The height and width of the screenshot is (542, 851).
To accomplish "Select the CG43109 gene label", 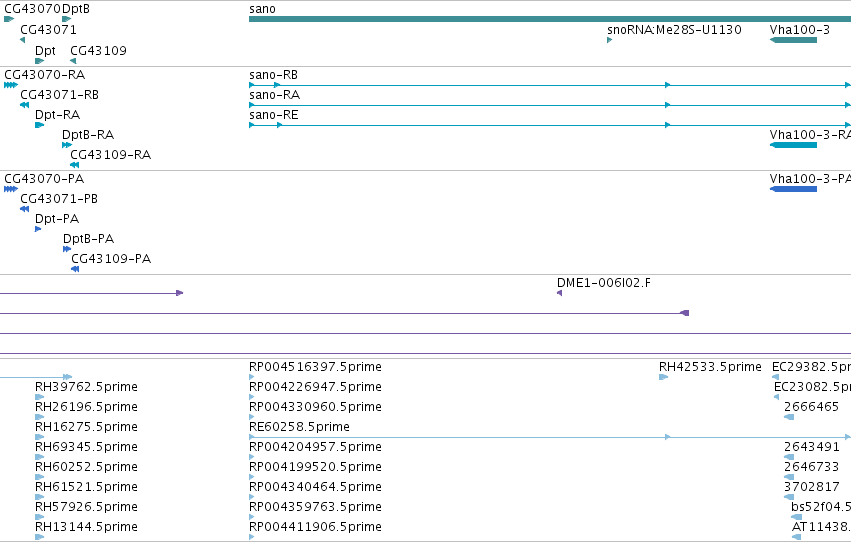I will (98, 50).
